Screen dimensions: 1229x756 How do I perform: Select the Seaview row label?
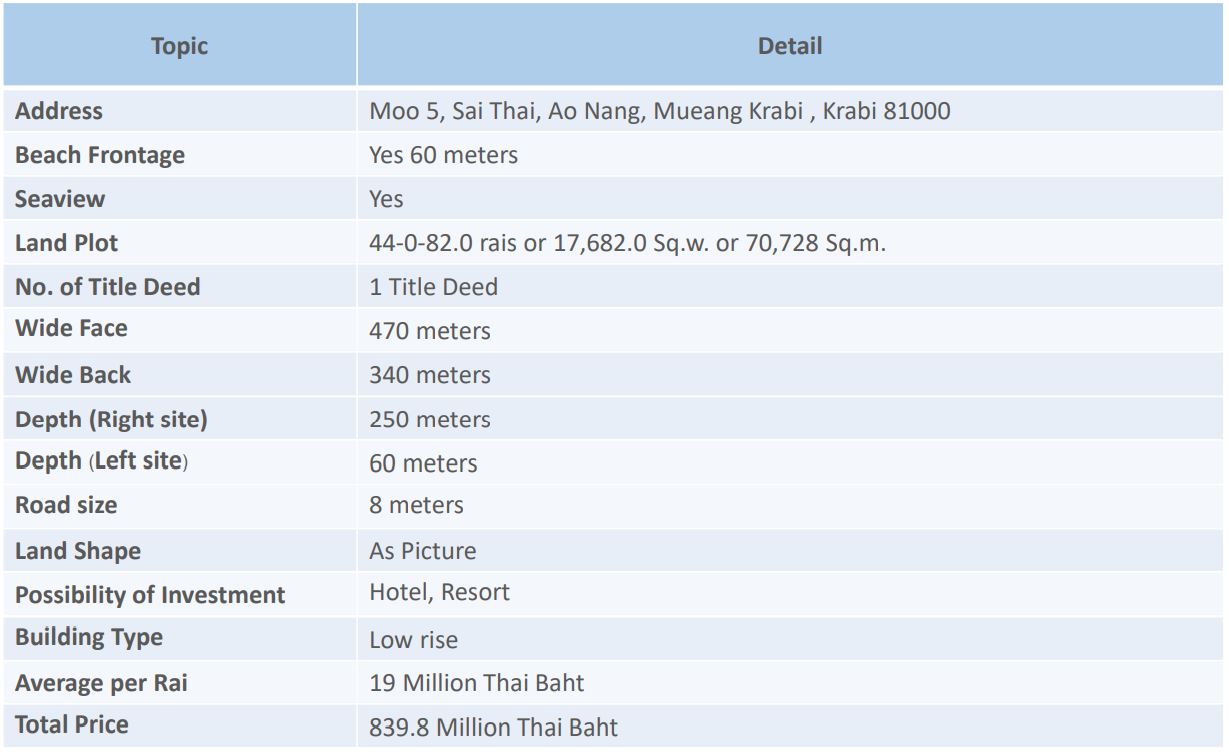pos(60,199)
